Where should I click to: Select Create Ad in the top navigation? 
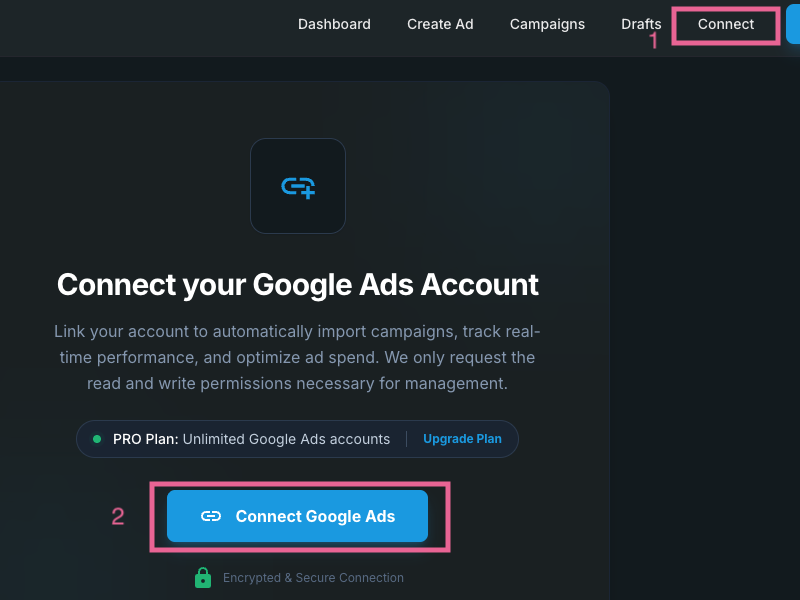[440, 24]
